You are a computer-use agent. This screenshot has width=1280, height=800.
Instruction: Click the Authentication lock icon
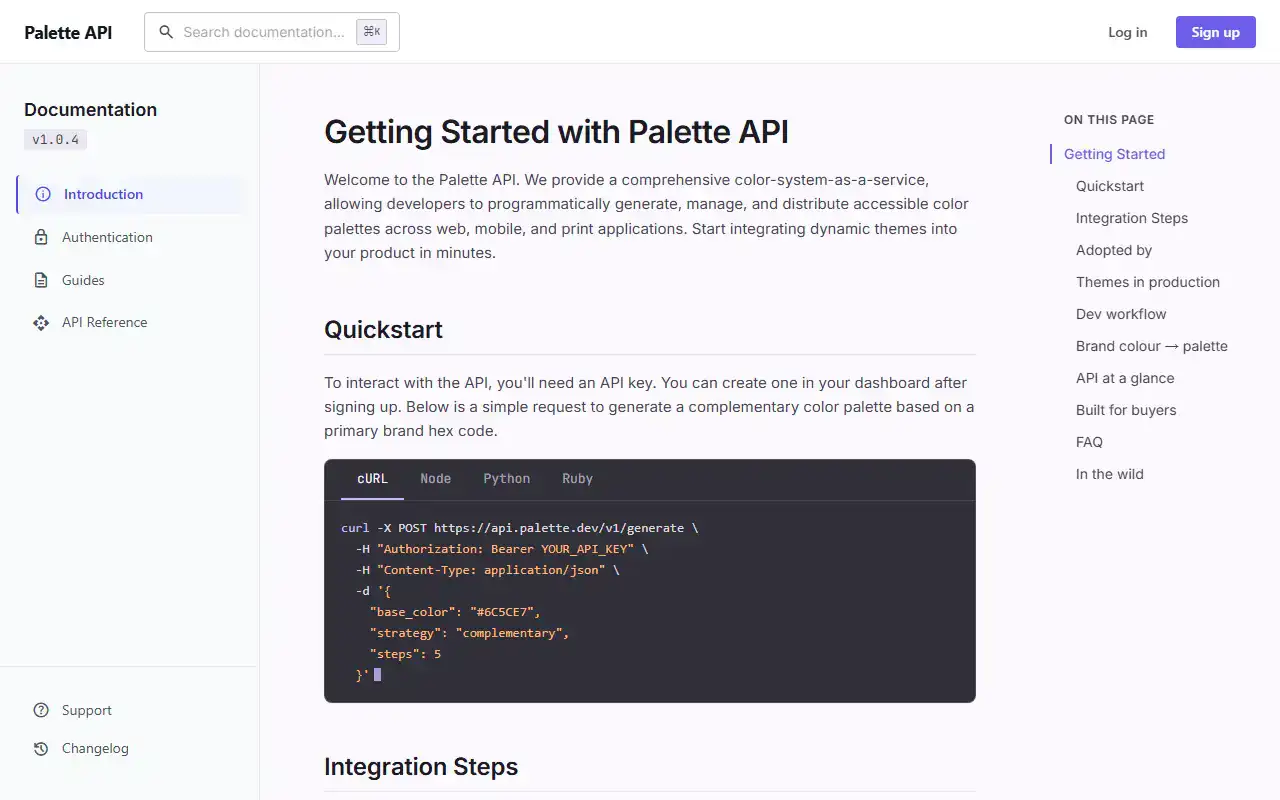41,237
